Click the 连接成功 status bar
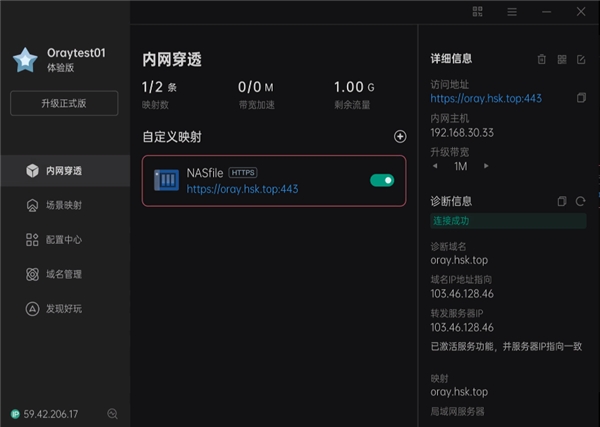The width and height of the screenshot is (600, 427). [508, 221]
